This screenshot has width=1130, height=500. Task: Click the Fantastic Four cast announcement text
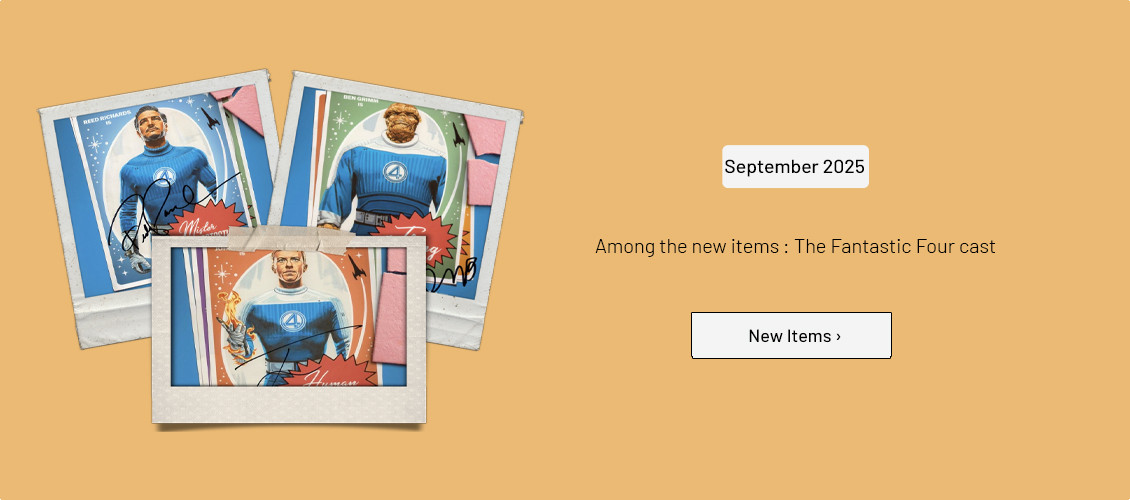point(795,246)
